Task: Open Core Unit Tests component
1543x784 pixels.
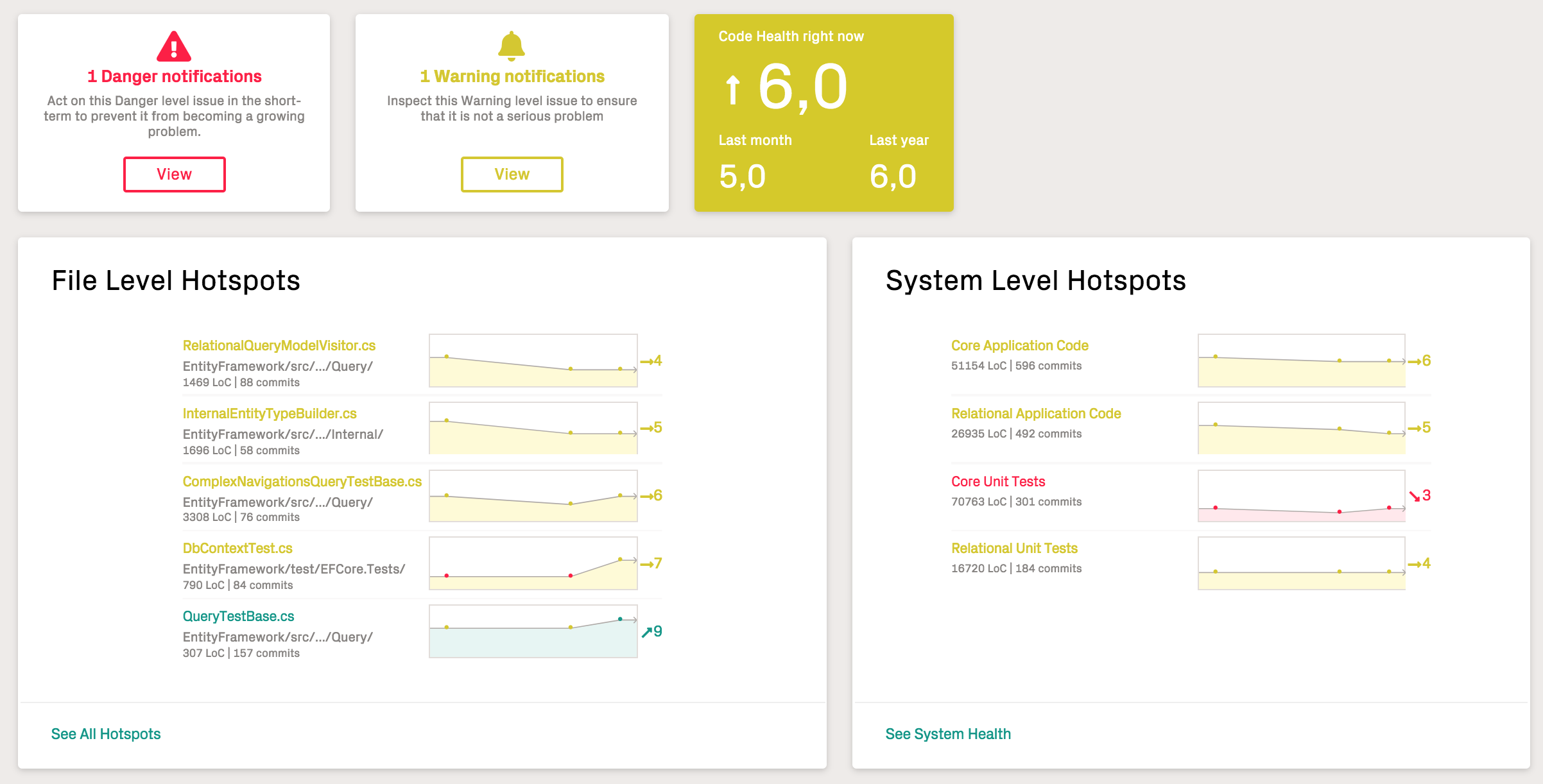Action: [x=998, y=481]
